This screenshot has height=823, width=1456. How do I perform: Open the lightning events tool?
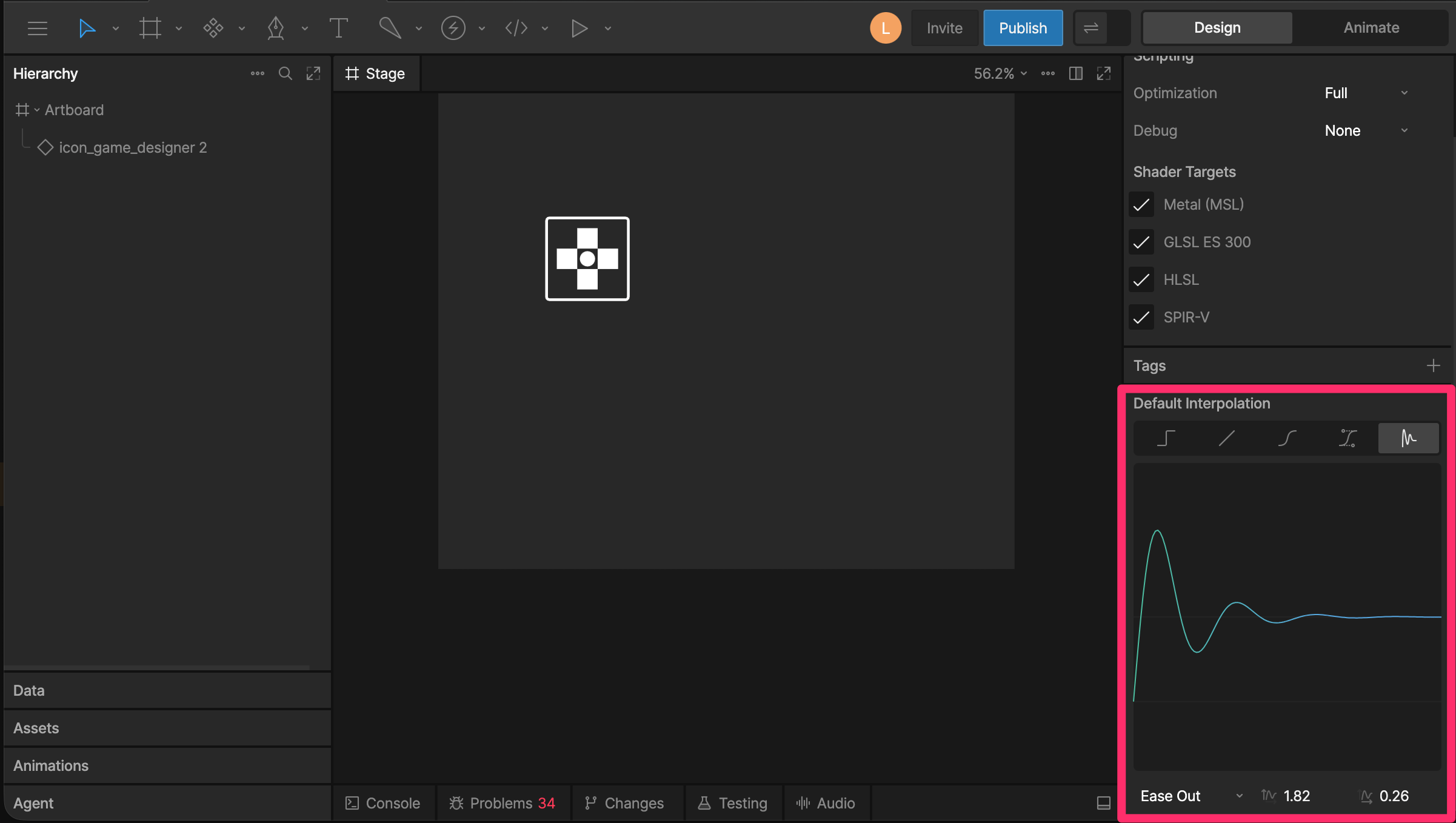(x=453, y=28)
